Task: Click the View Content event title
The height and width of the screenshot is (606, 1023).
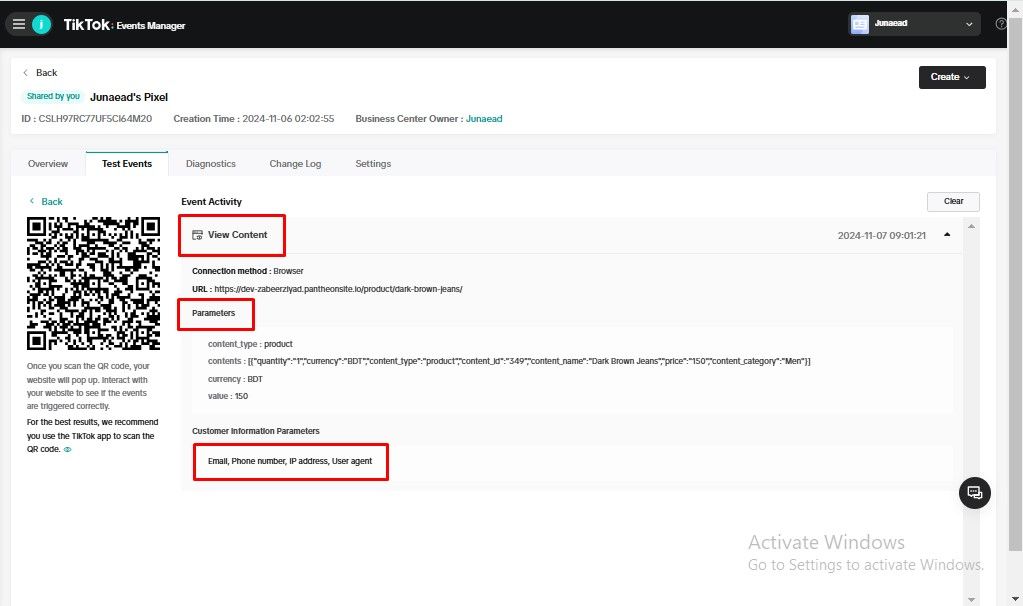Action: (237, 235)
